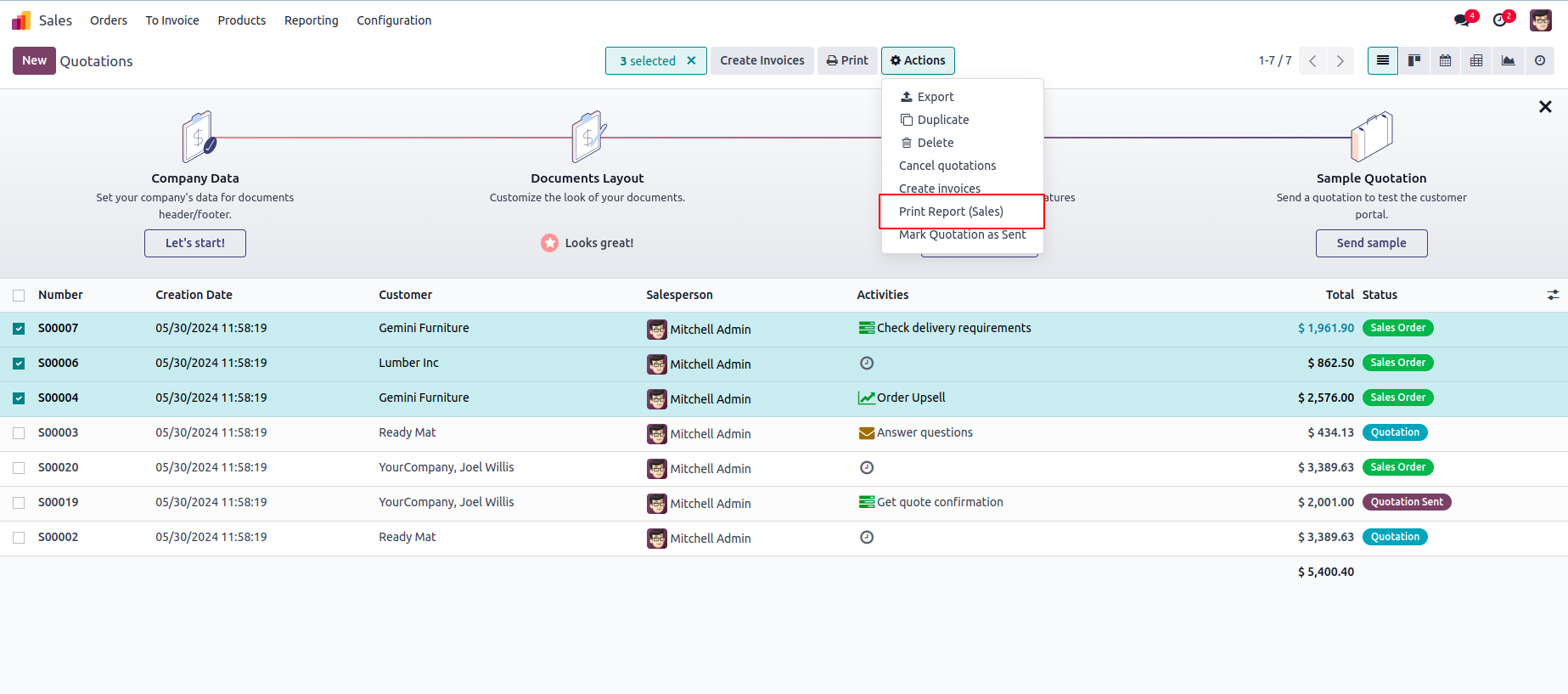Switch to kanban view

(1414, 60)
